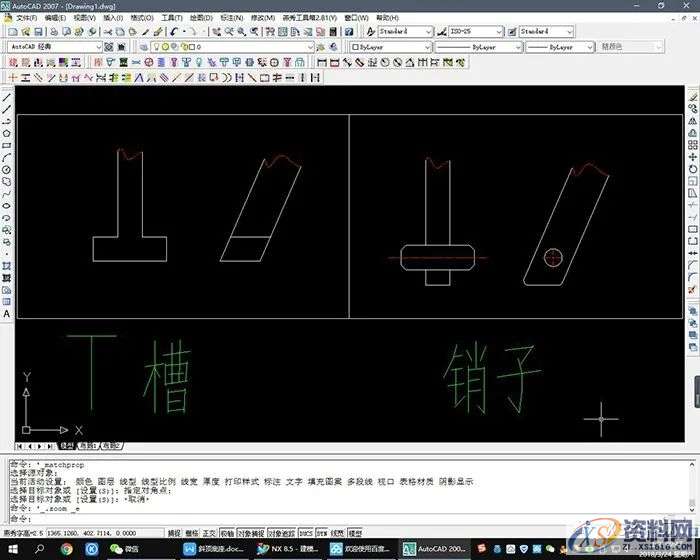Click the Move tool in modify toolbar
Screen dimensions: 700x560
click(x=692, y=157)
